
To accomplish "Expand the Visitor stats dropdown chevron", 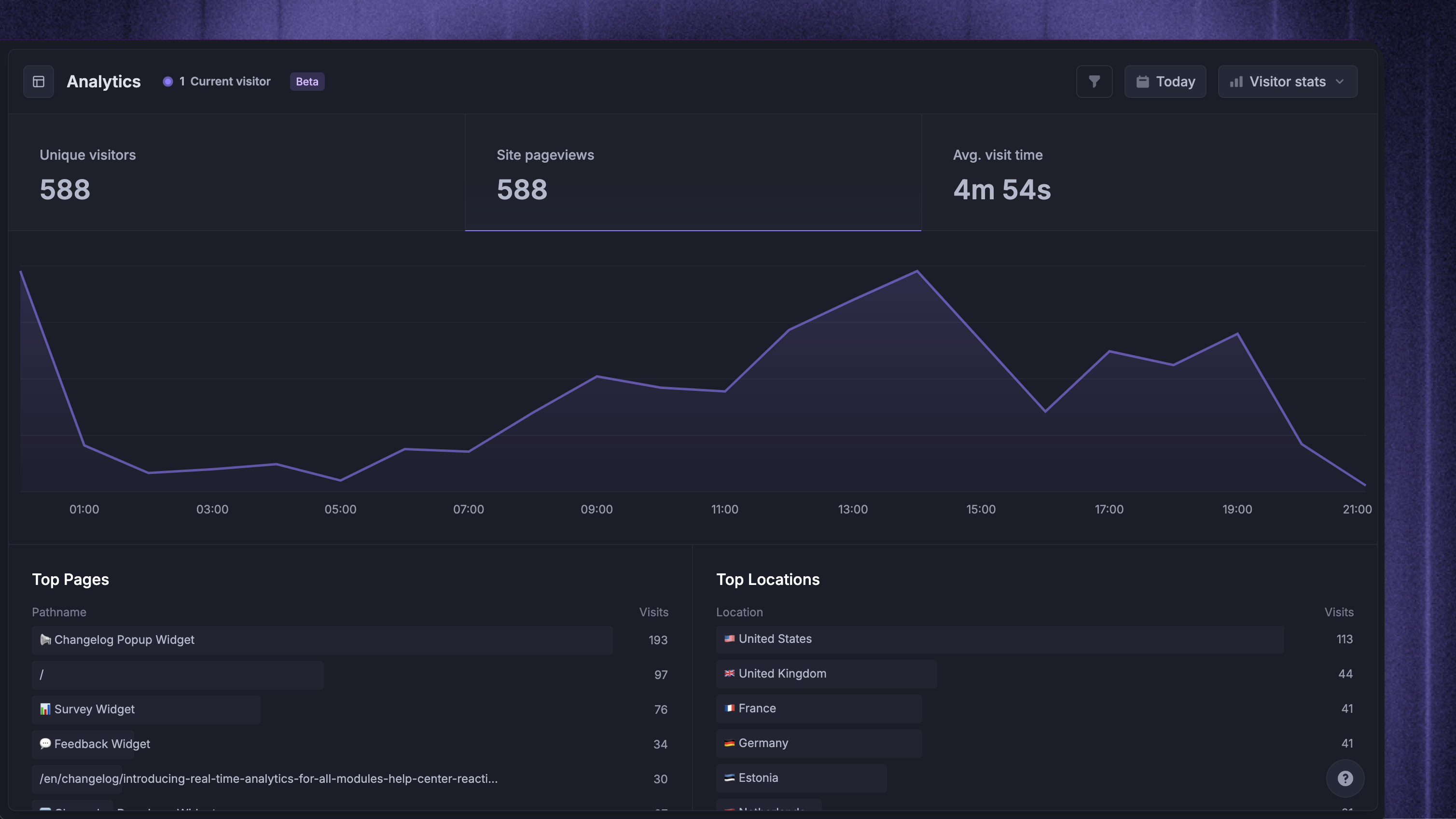I will (1340, 82).
